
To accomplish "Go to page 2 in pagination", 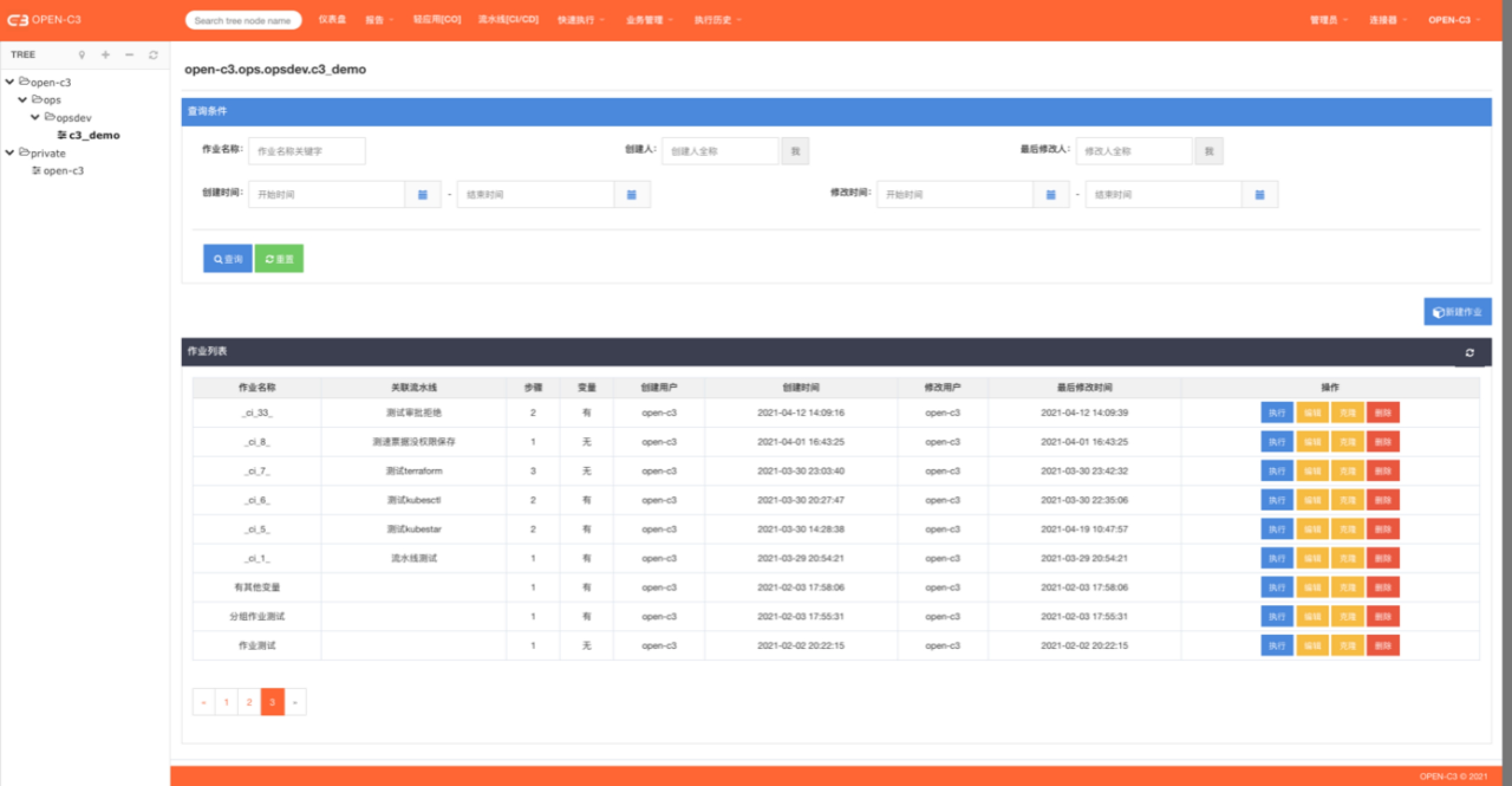I will pyautogui.click(x=249, y=702).
